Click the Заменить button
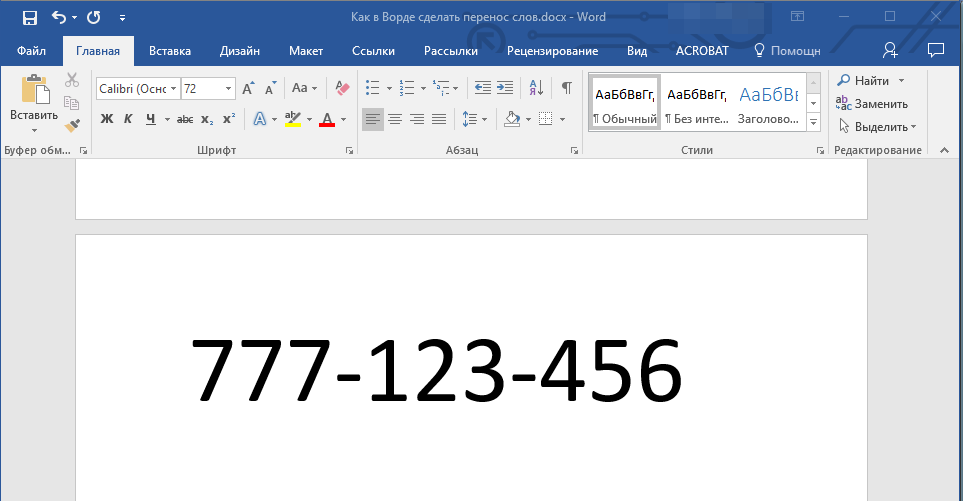963x501 pixels. 872,104
